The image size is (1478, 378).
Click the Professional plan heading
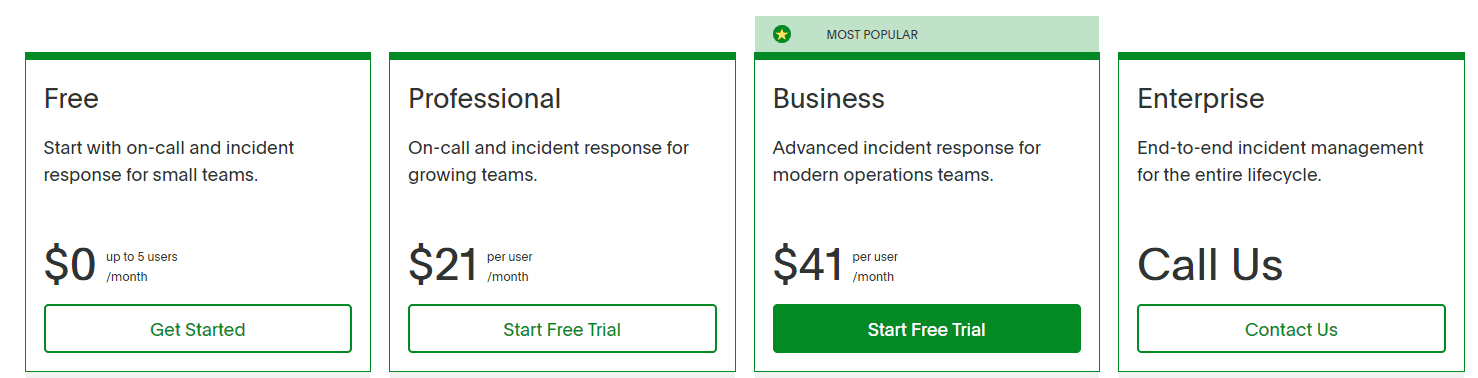485,98
